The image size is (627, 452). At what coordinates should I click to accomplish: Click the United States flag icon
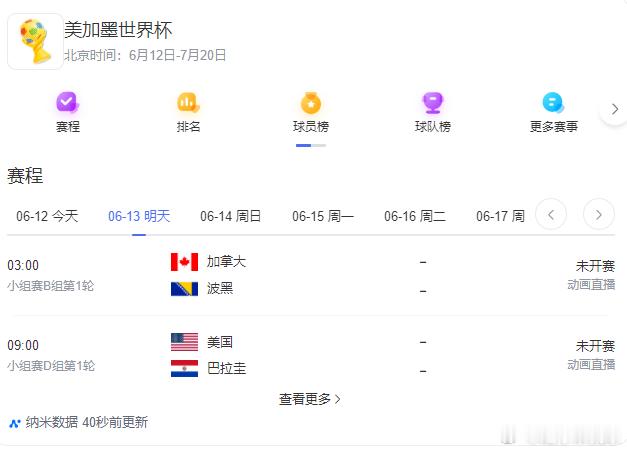pos(184,342)
